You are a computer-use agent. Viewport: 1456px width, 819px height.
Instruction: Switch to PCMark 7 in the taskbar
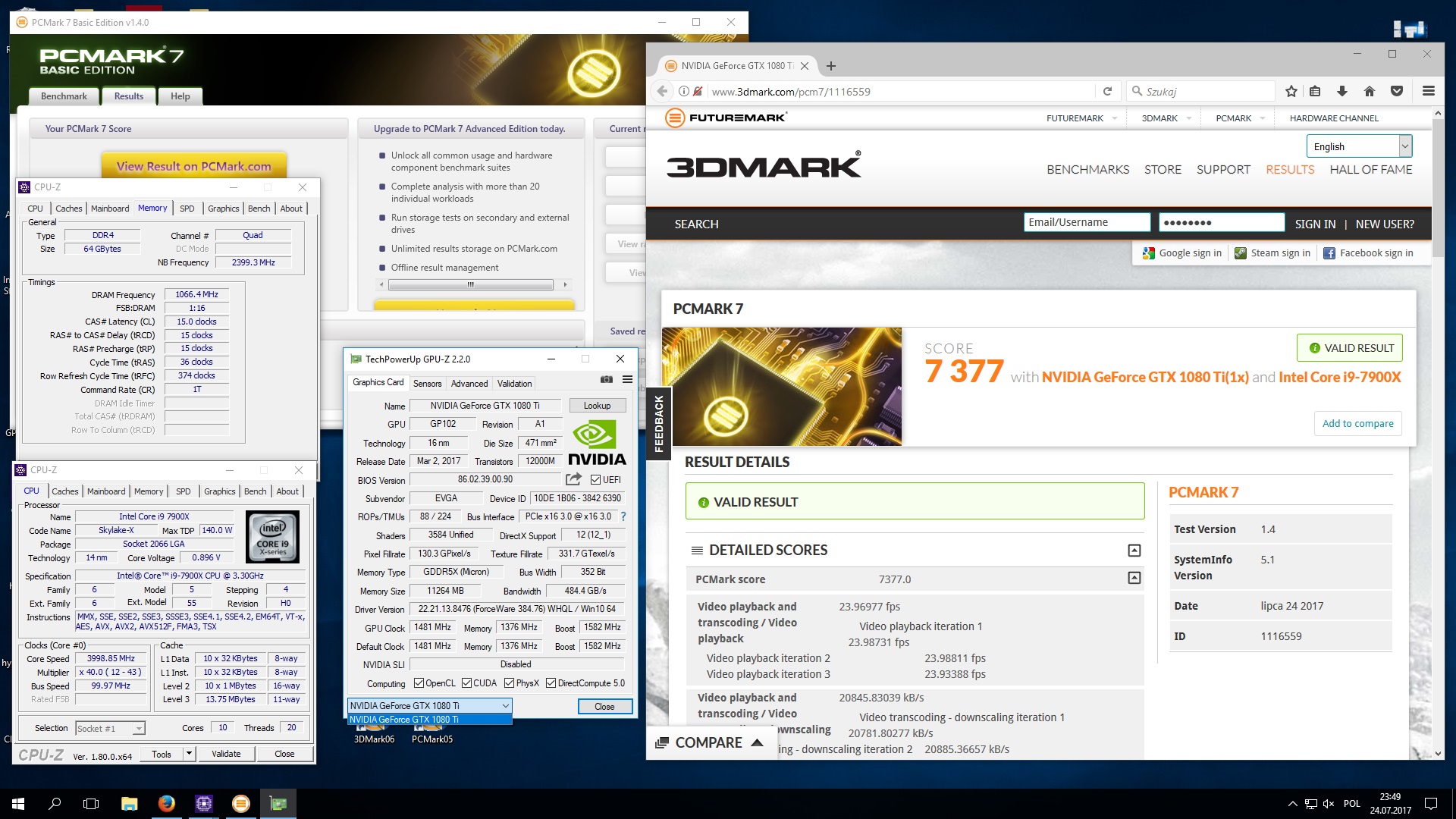(x=240, y=803)
